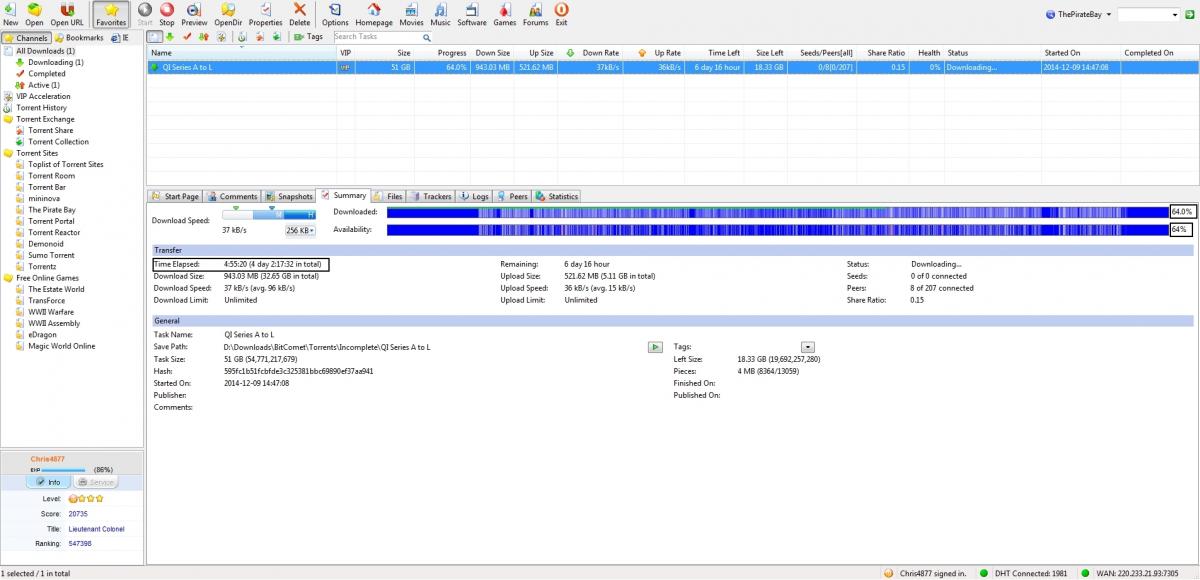Click the Properties toolbar icon
The image size is (1200, 580).
click(x=265, y=14)
